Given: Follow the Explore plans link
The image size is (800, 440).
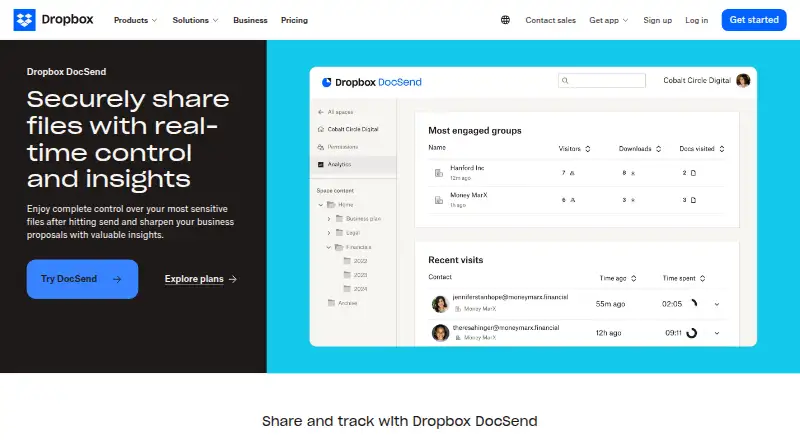Looking at the screenshot, I should [x=201, y=279].
